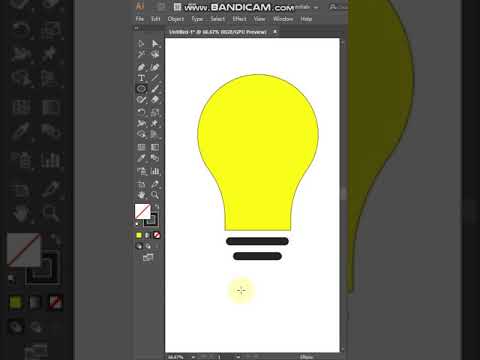Select the Eyedropper tool
Image resolution: width=480 pixels, height=360 pixels.
[141, 158]
